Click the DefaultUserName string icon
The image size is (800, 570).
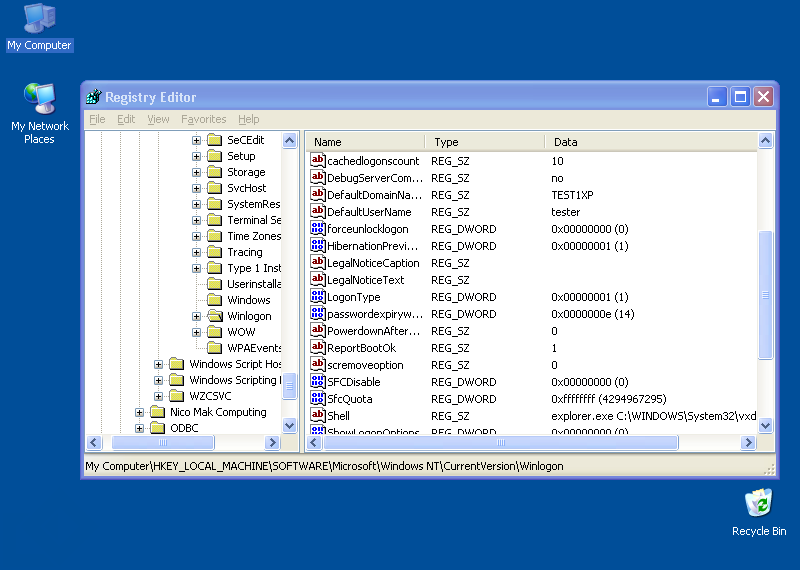[x=318, y=212]
